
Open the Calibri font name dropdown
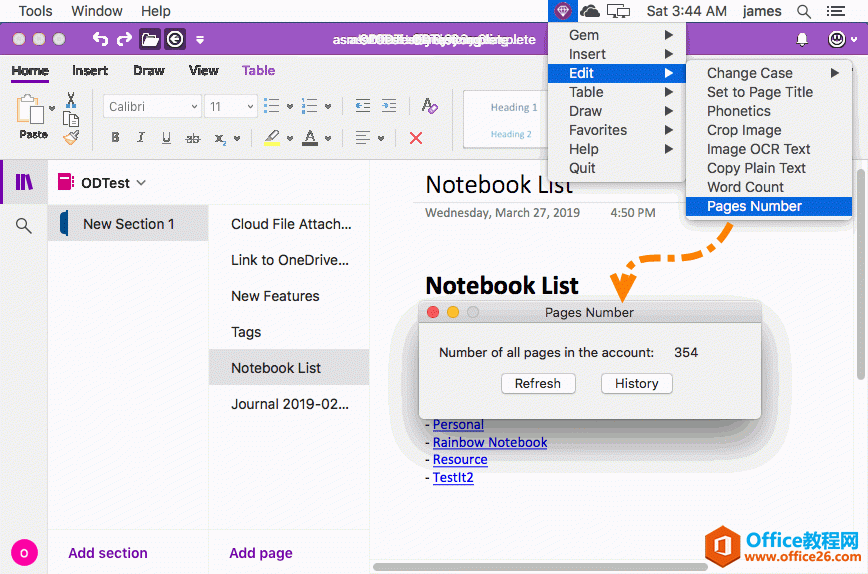[152, 106]
